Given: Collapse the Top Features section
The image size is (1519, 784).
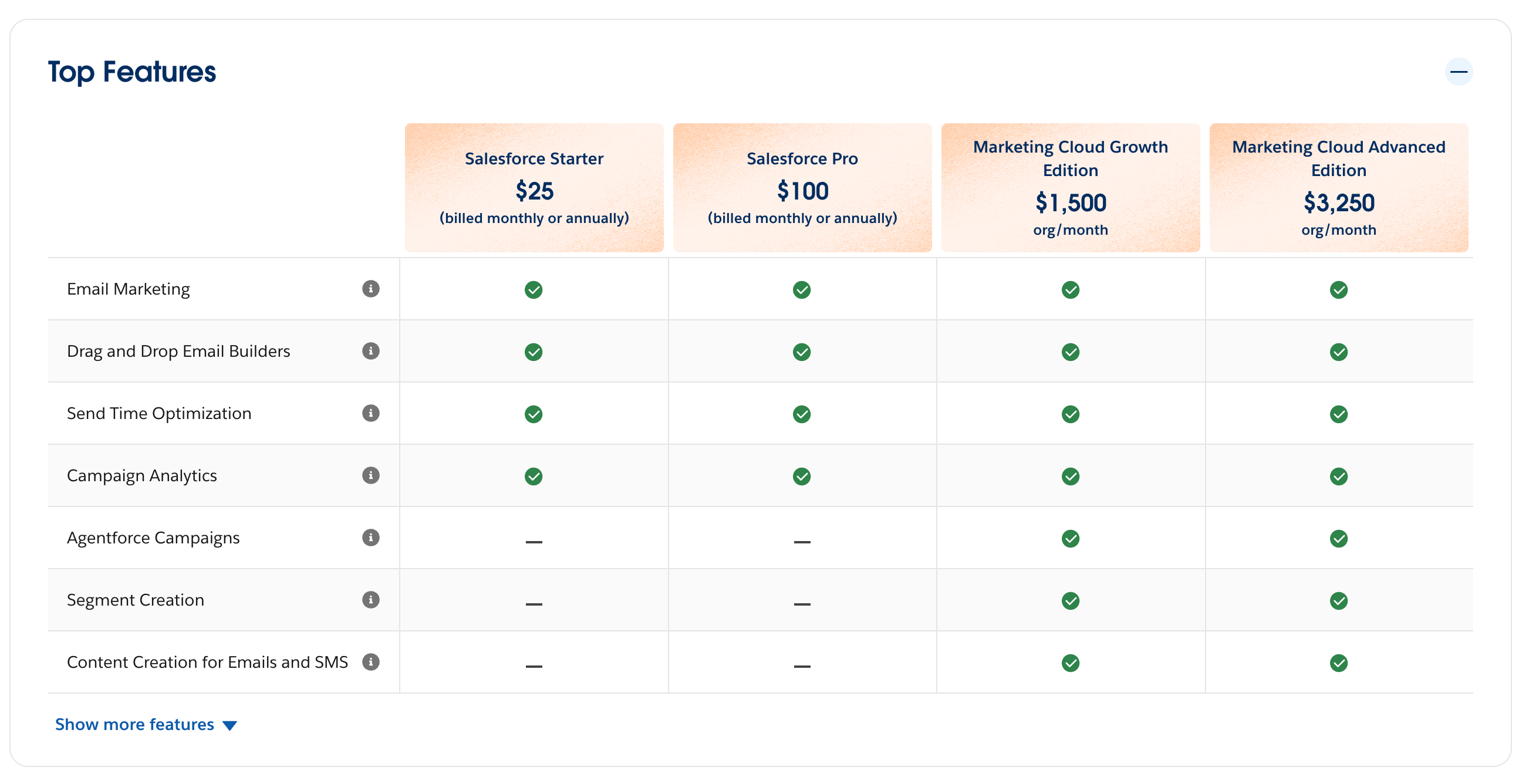Looking at the screenshot, I should (1459, 72).
